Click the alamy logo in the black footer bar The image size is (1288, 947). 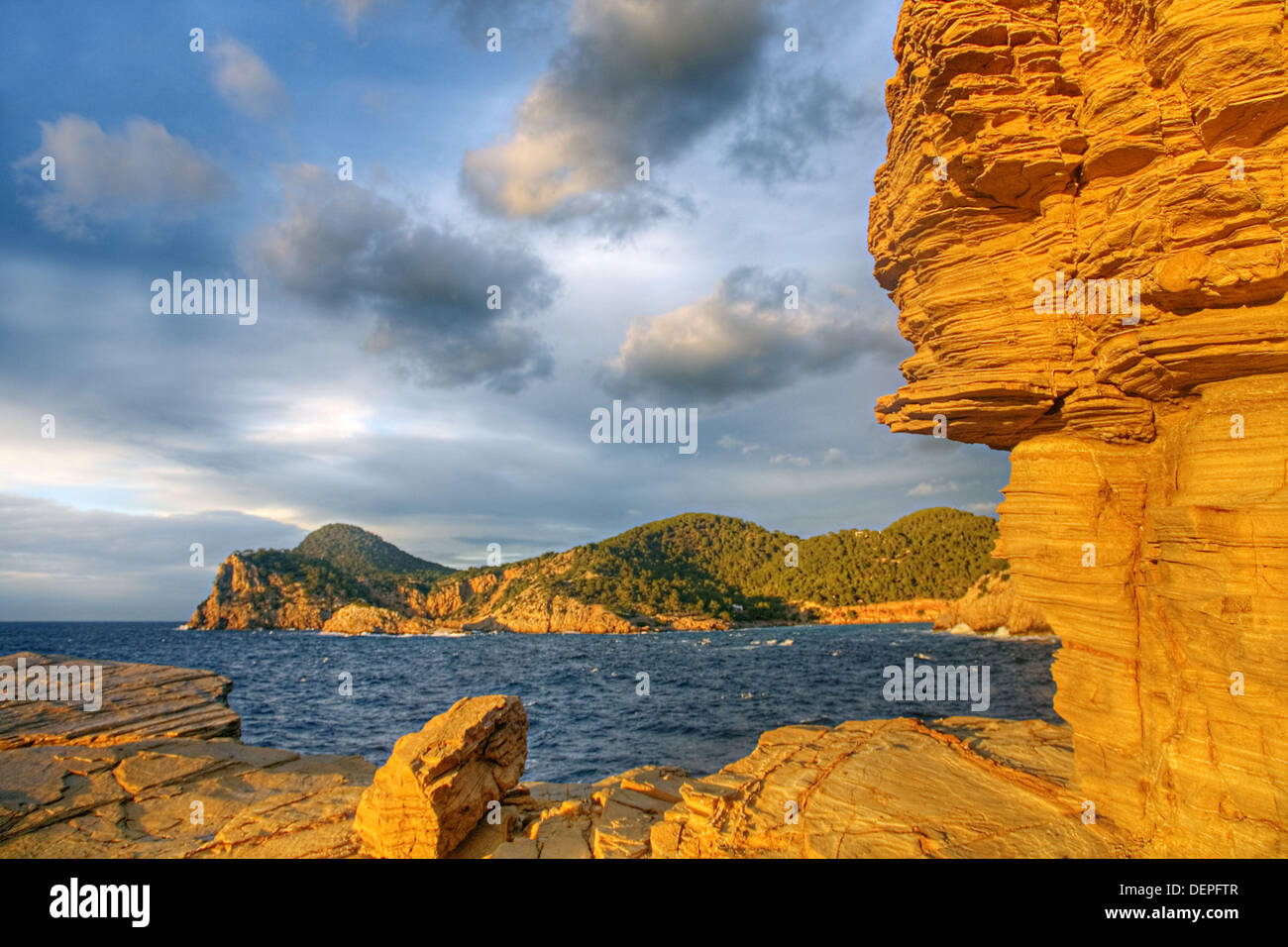coord(99,902)
